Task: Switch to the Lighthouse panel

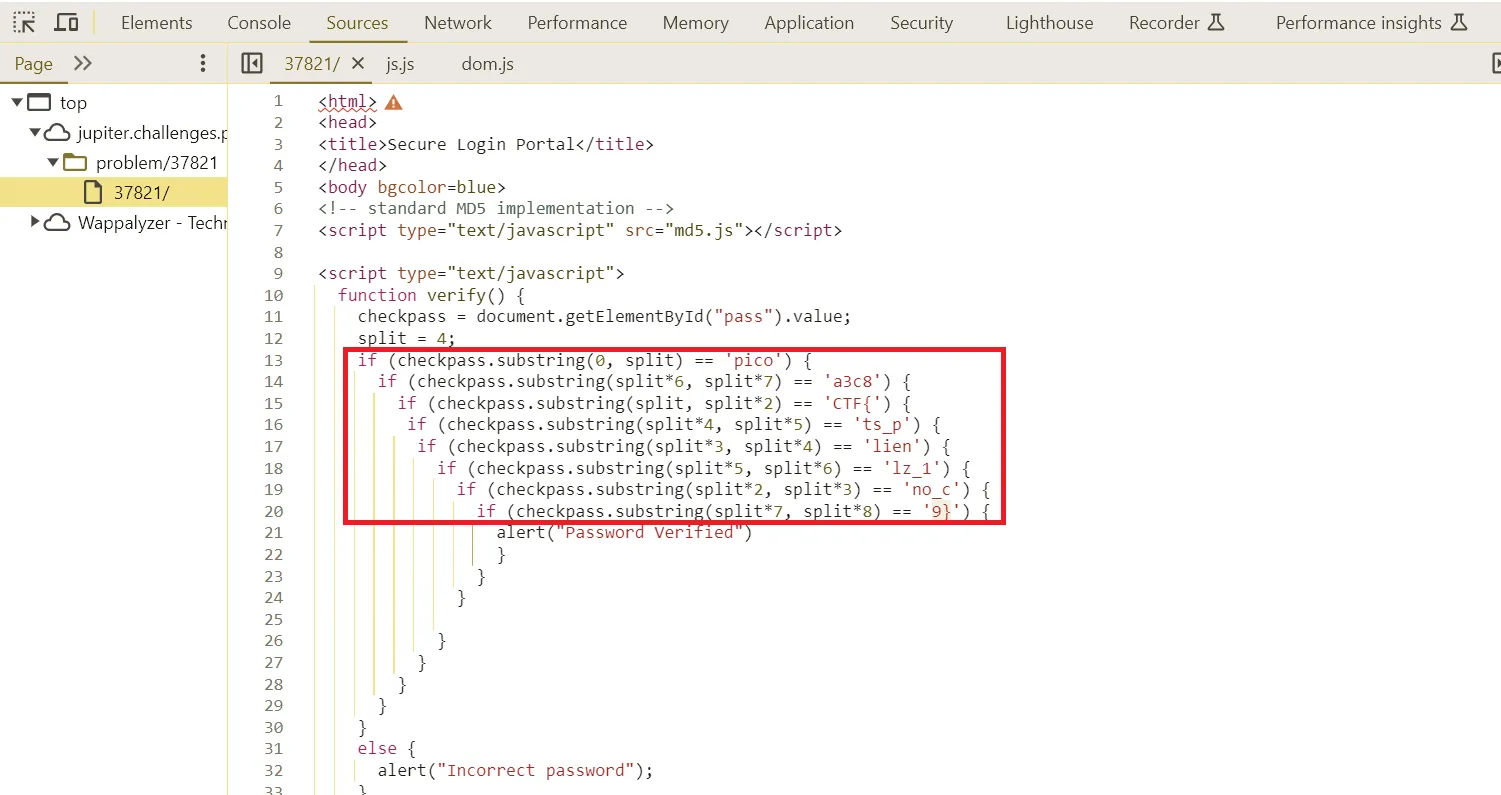Action: (1049, 22)
